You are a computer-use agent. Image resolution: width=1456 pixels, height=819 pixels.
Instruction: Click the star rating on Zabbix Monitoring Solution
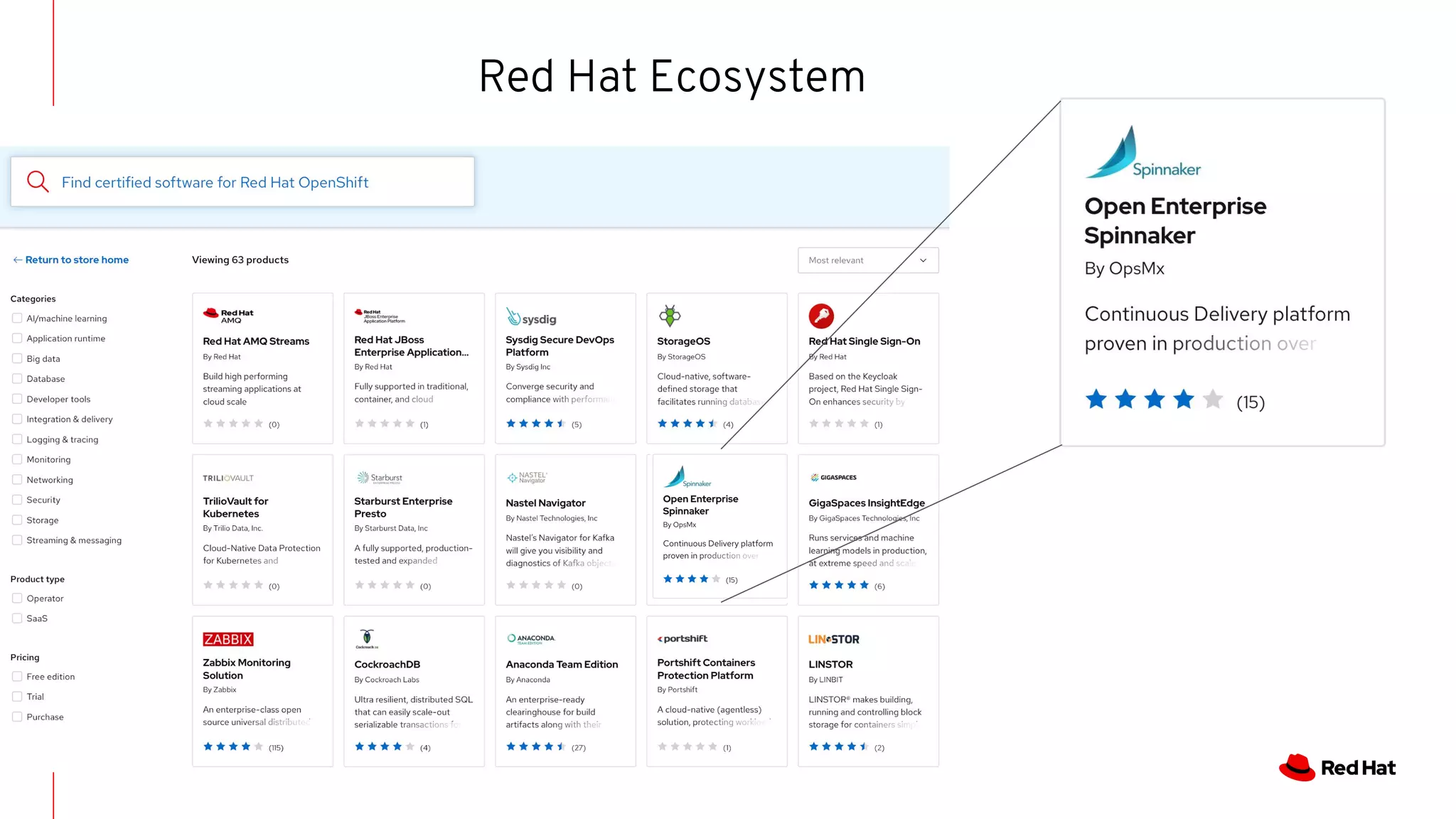[233, 746]
